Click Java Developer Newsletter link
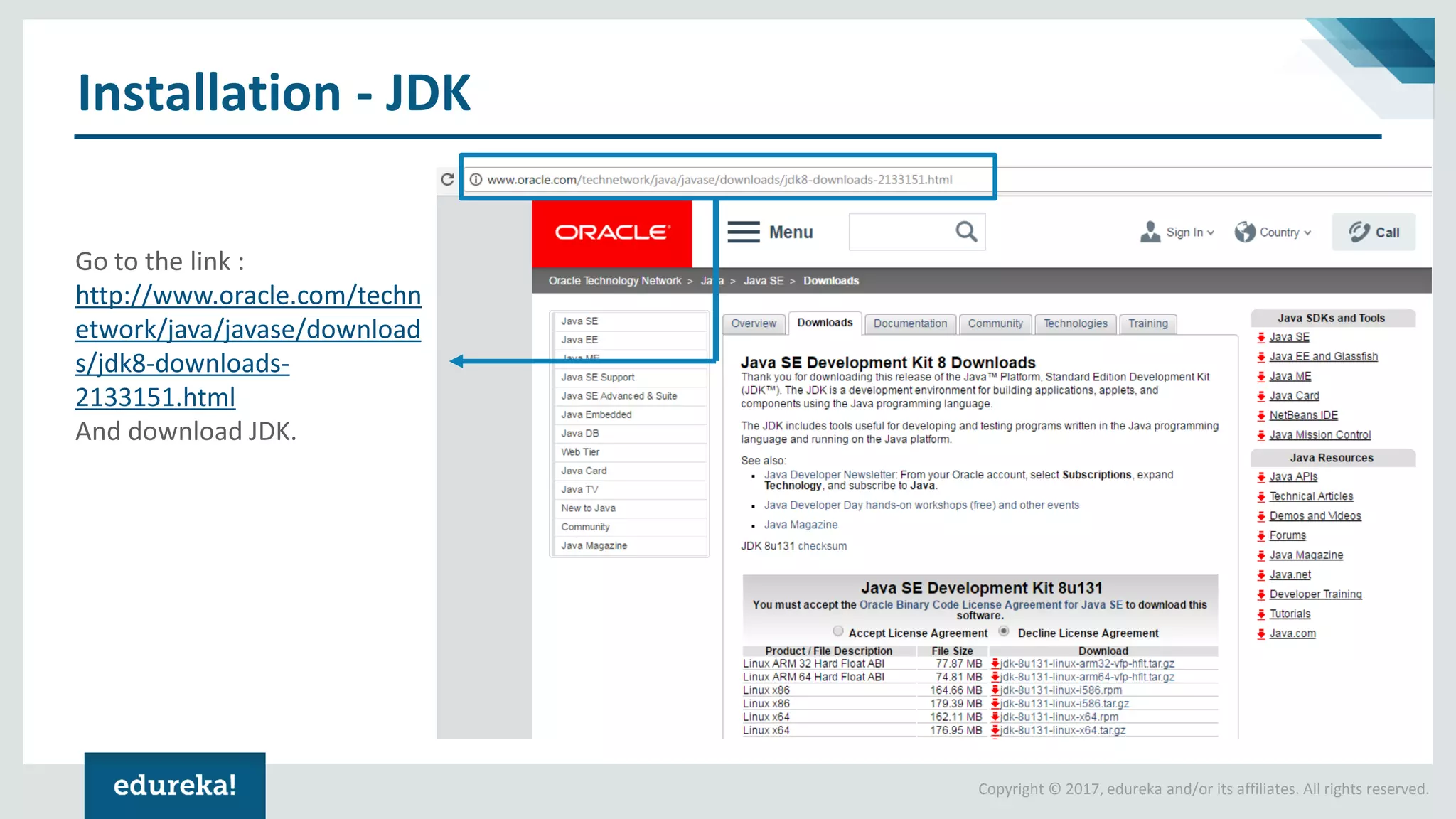Image resolution: width=1456 pixels, height=819 pixels. pyautogui.click(x=830, y=475)
